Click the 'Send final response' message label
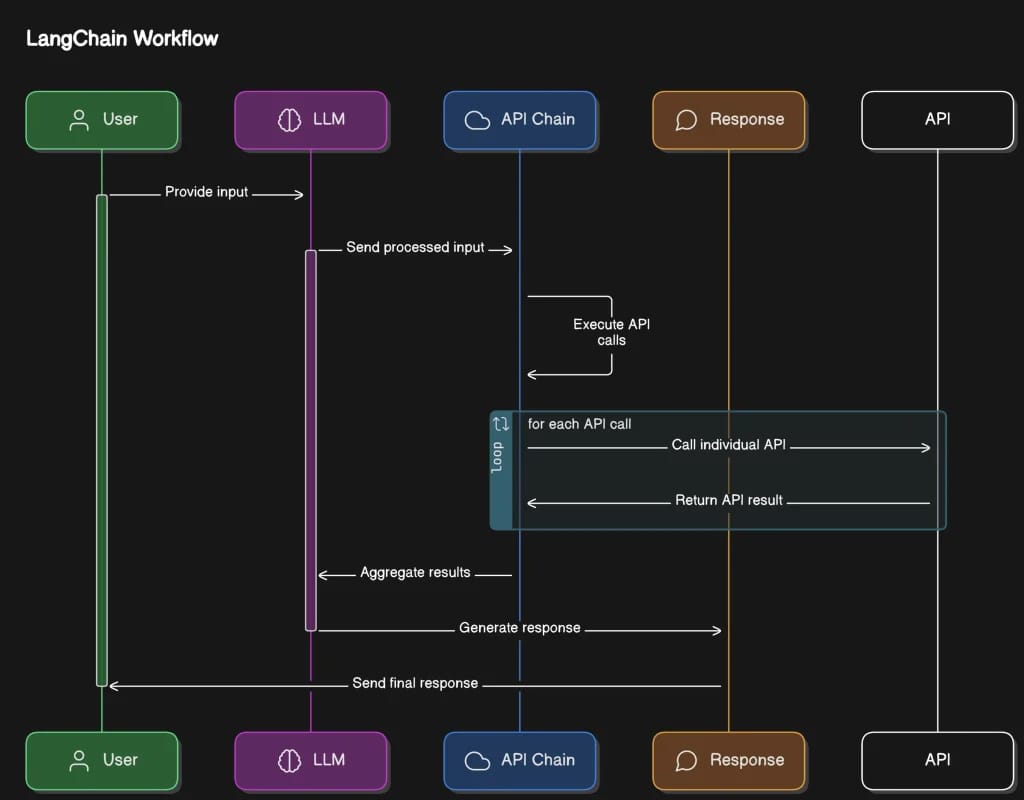Image resolution: width=1024 pixels, height=800 pixels. 415,683
